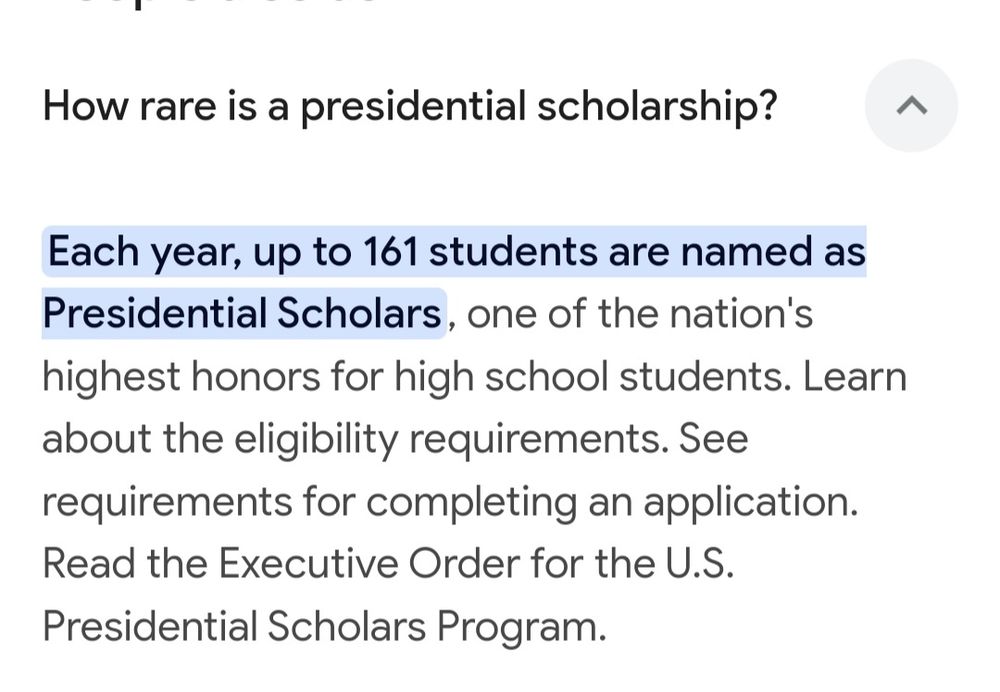The width and height of the screenshot is (1000, 692).
Task: Click the highlighted "Presidential Scholars" text
Action: click(x=242, y=314)
